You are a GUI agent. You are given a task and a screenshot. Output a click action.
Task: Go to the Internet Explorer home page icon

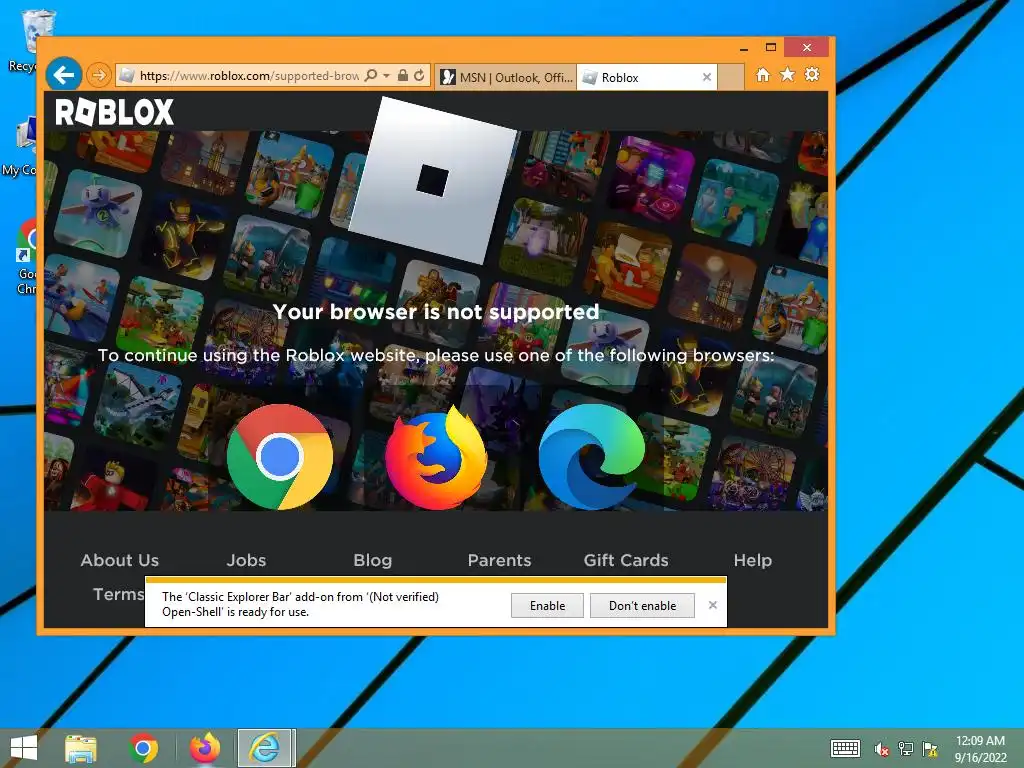click(x=763, y=75)
